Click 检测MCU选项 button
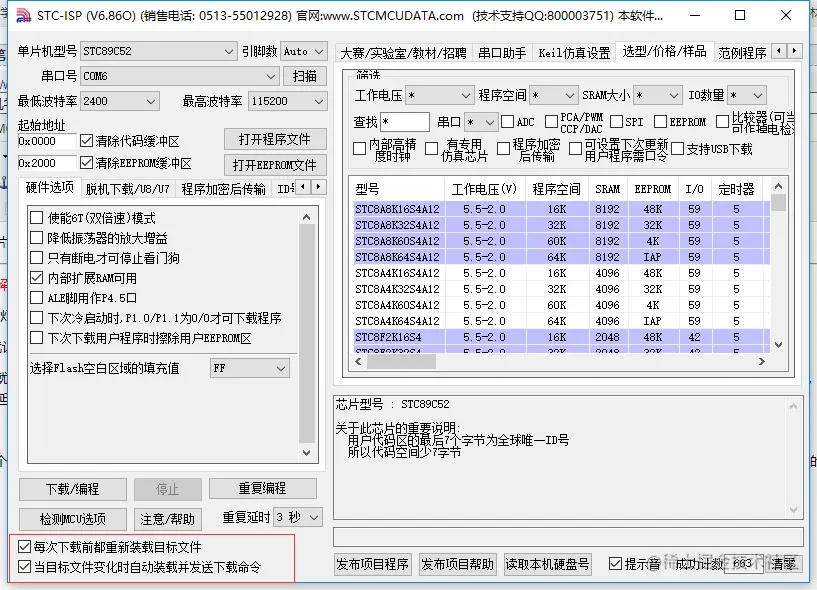Screen dimensions: 817x590 tap(72, 519)
